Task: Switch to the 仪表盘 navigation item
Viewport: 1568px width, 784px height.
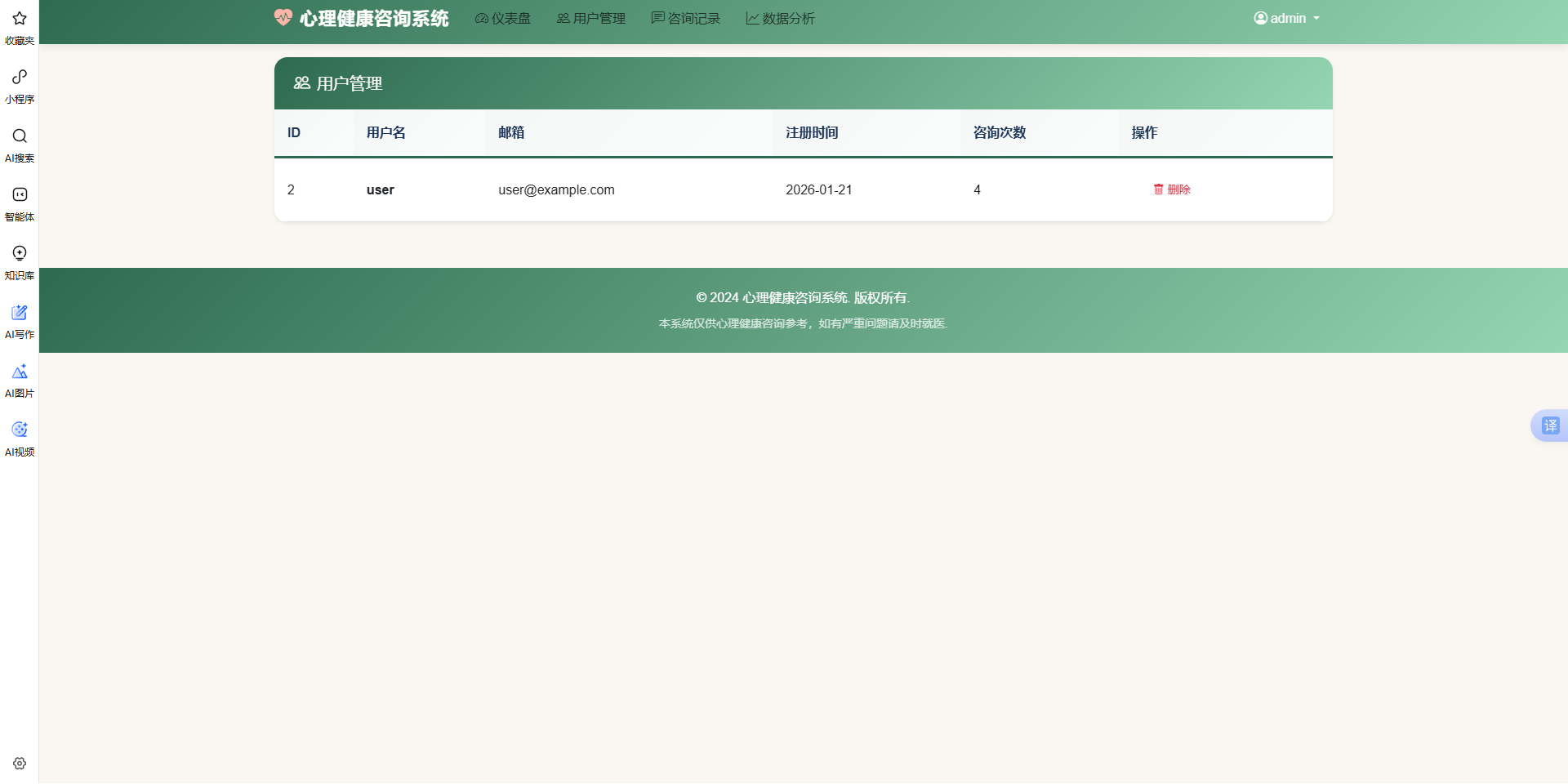Action: click(502, 18)
